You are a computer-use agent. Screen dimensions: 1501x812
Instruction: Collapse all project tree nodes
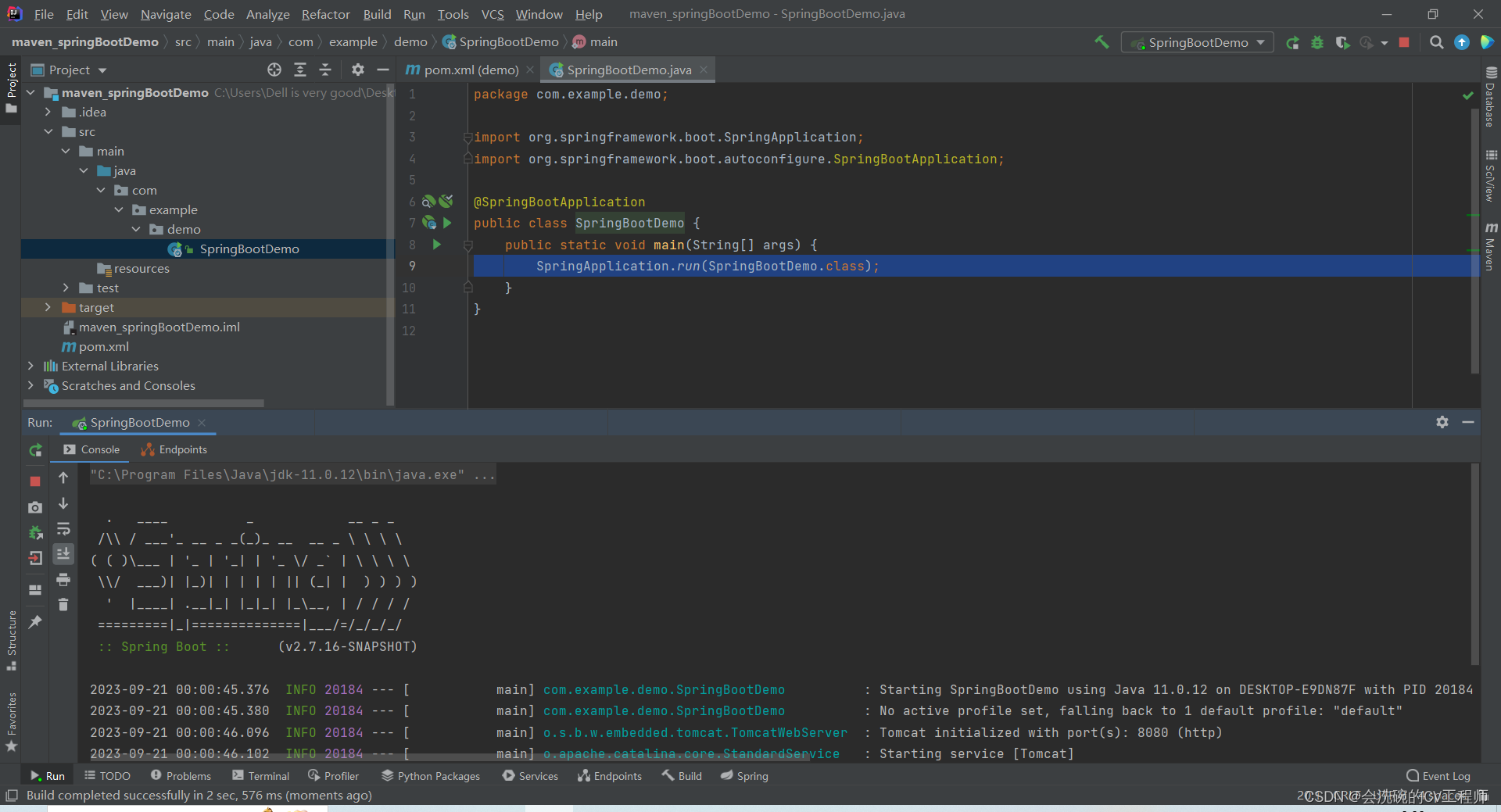(325, 70)
